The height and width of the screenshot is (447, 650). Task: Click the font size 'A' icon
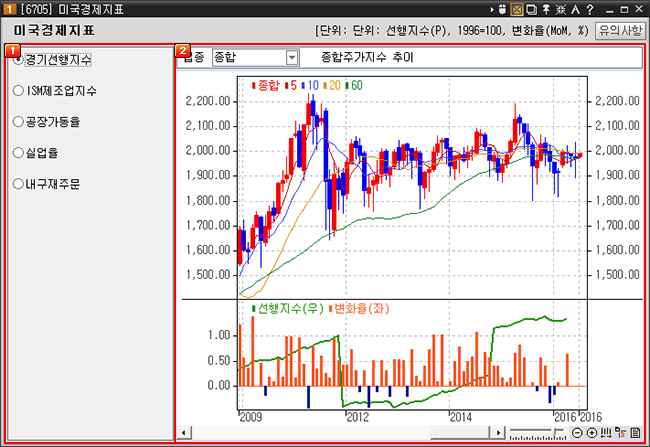pos(575,9)
